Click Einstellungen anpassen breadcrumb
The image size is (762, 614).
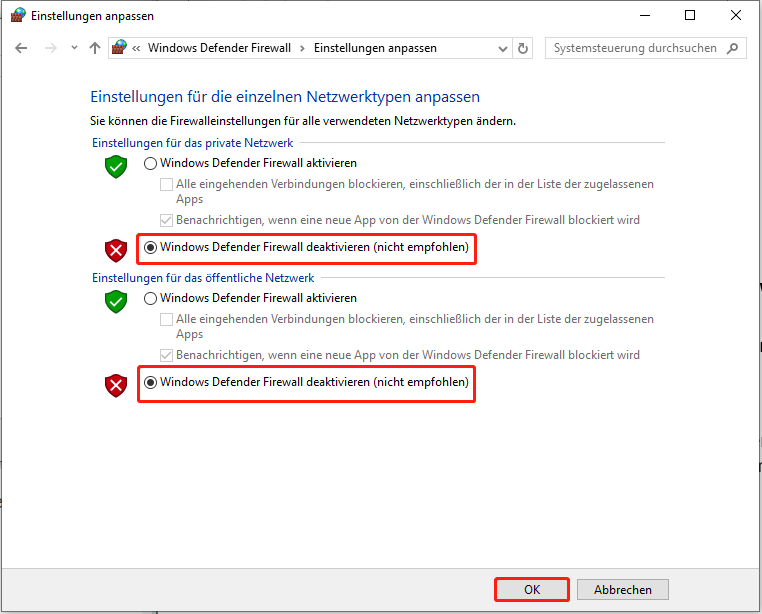pyautogui.click(x=375, y=48)
